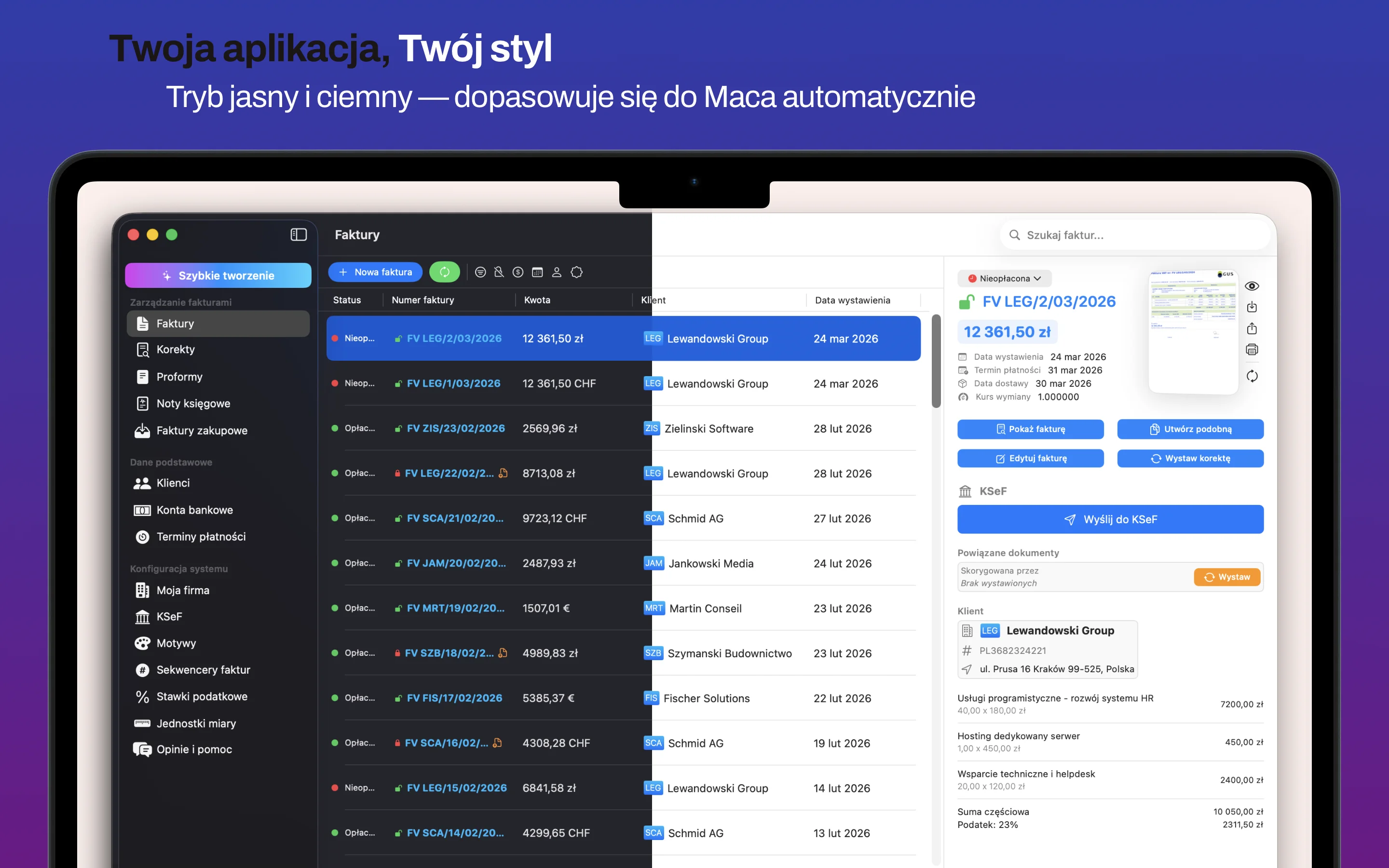The height and width of the screenshot is (868, 1389).
Task: Click the Wystaw korektę button
Action: click(1190, 458)
